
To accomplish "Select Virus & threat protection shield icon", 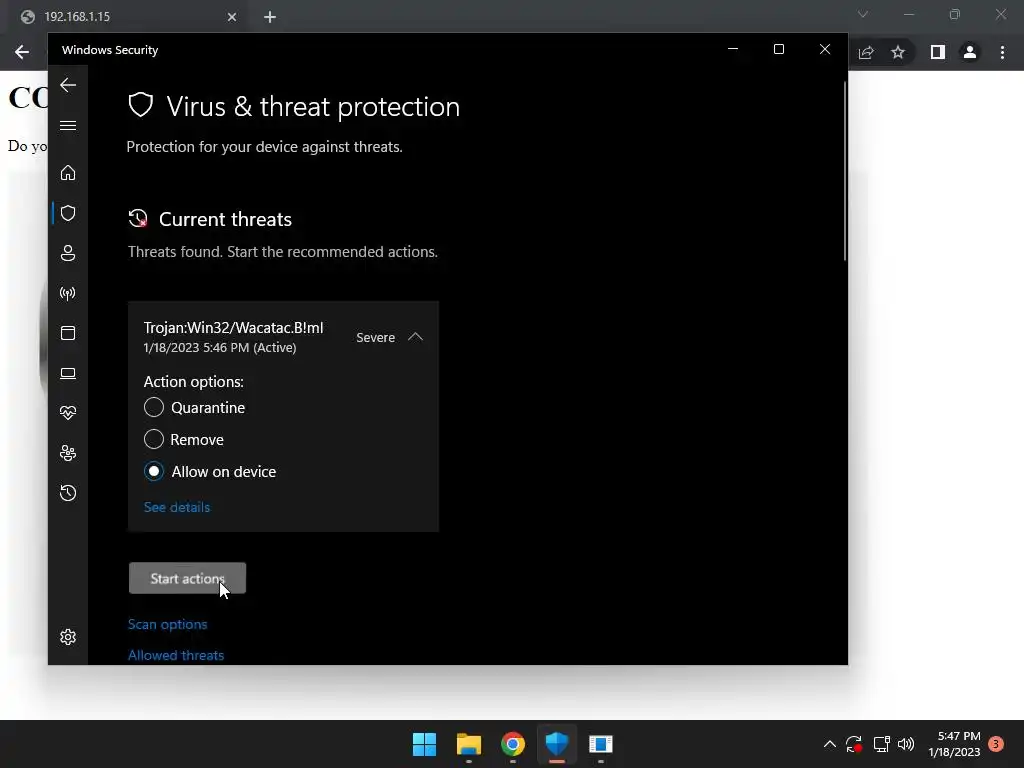I will (68, 213).
